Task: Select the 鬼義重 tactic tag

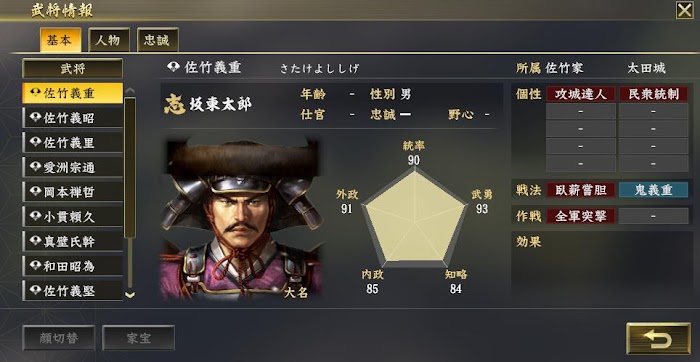Action: [653, 191]
